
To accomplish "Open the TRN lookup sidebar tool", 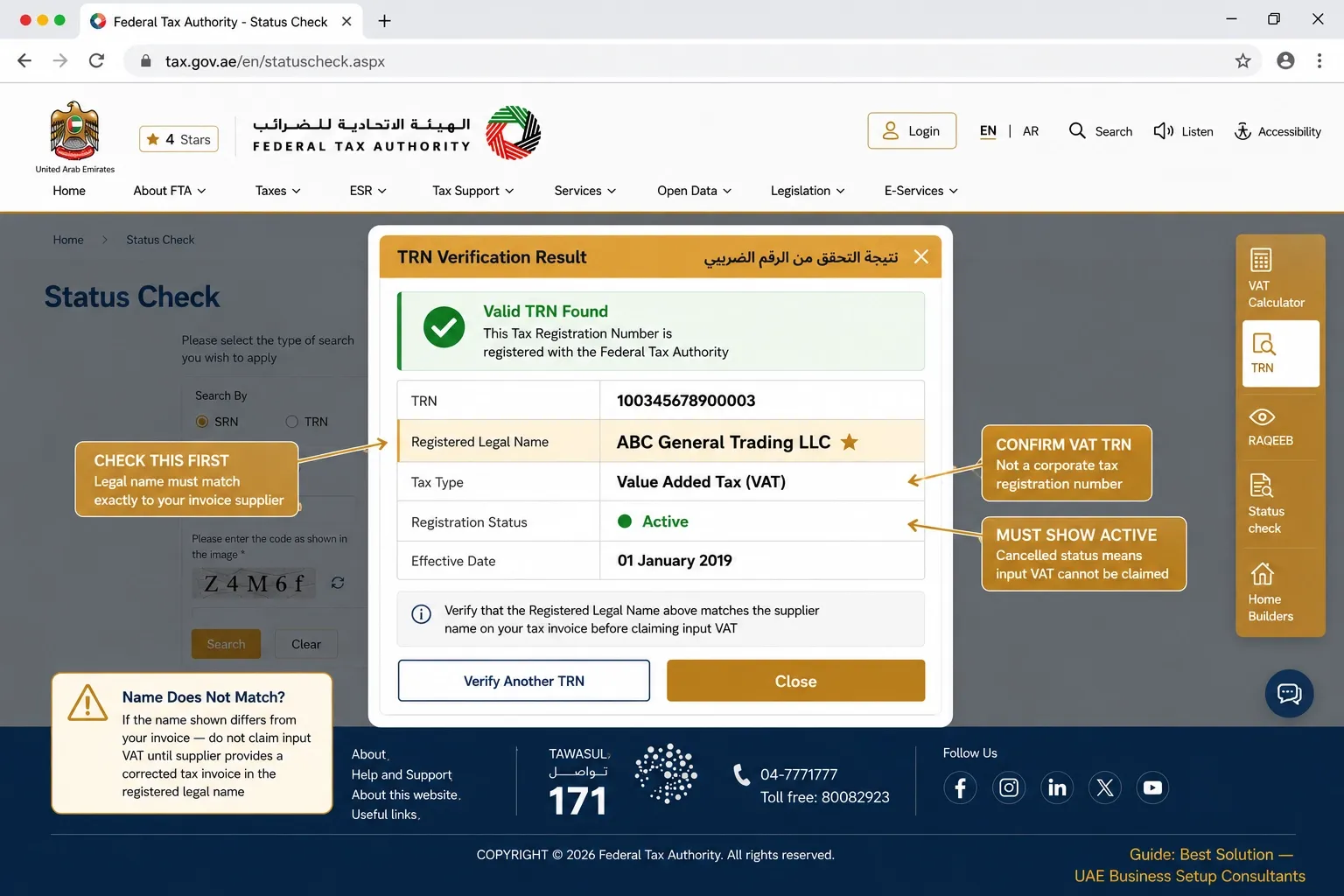I will pyautogui.click(x=1281, y=353).
